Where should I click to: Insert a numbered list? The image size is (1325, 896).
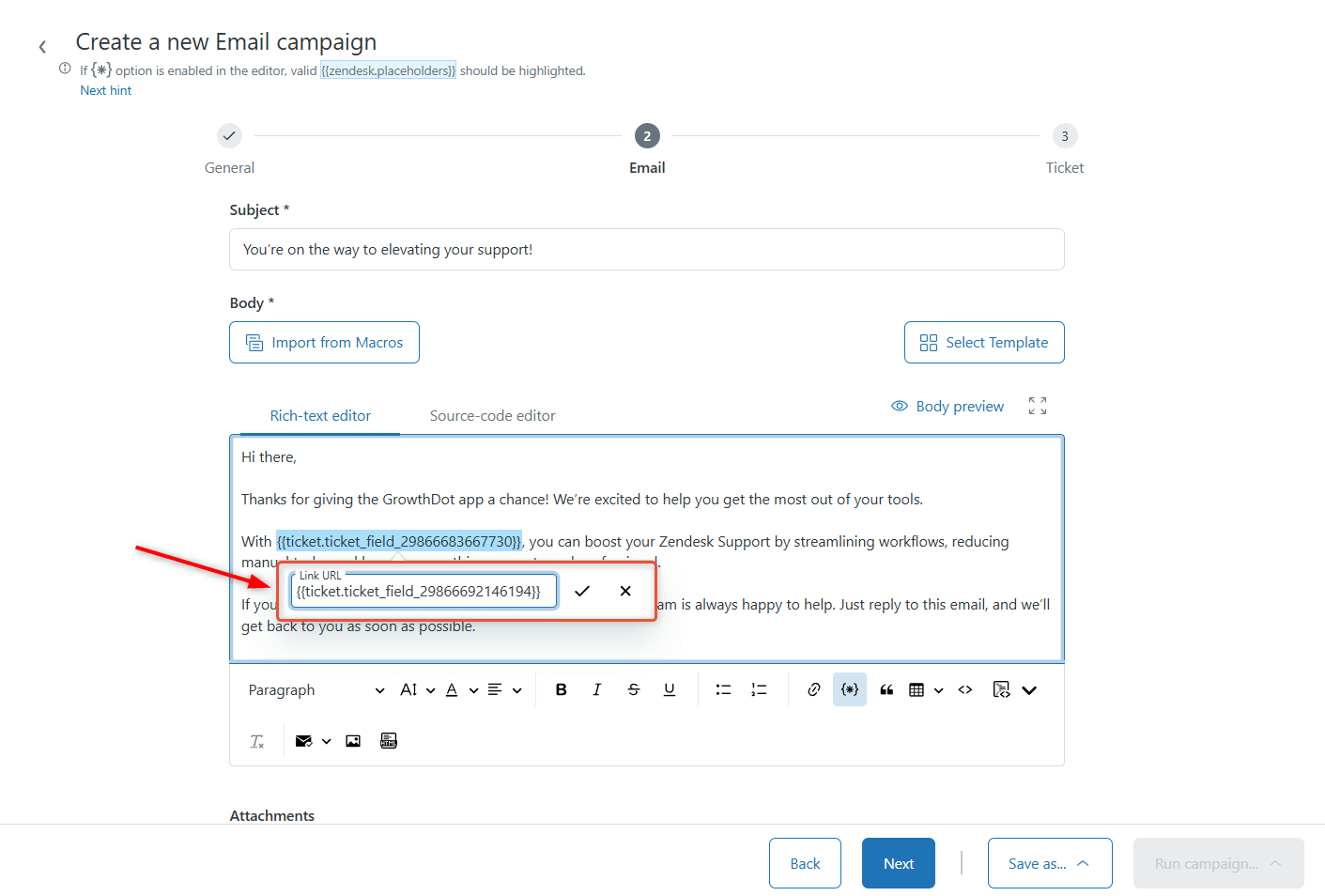759,690
